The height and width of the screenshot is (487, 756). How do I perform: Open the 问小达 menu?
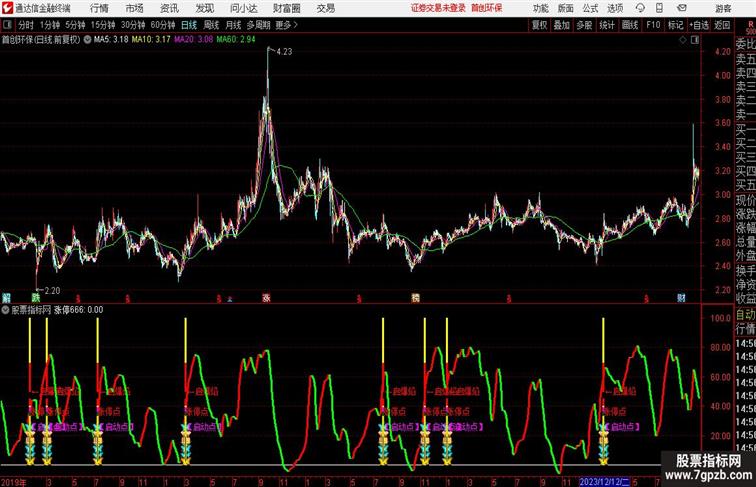tap(243, 8)
